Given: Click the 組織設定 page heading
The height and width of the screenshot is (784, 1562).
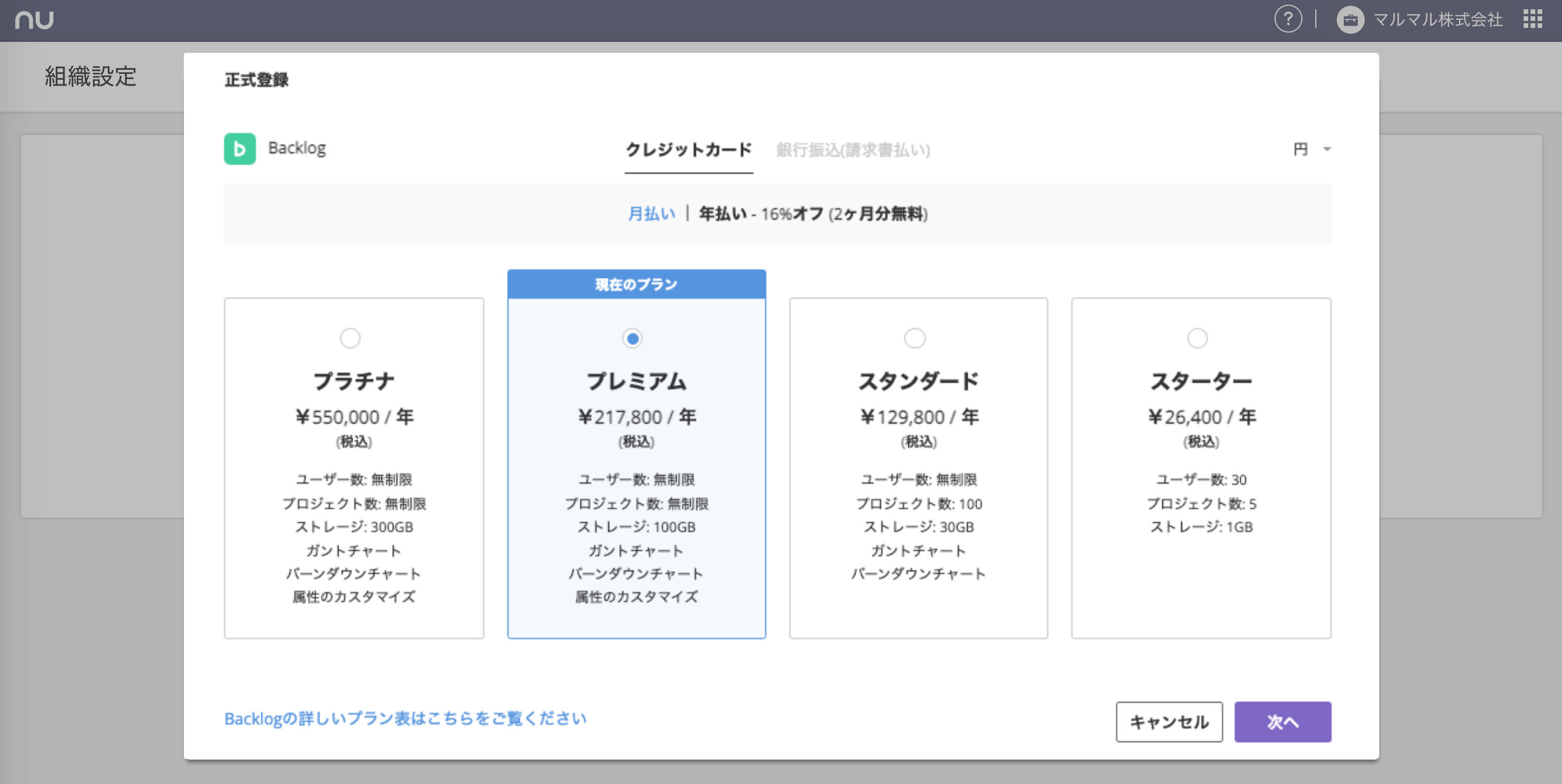Looking at the screenshot, I should click(x=90, y=76).
